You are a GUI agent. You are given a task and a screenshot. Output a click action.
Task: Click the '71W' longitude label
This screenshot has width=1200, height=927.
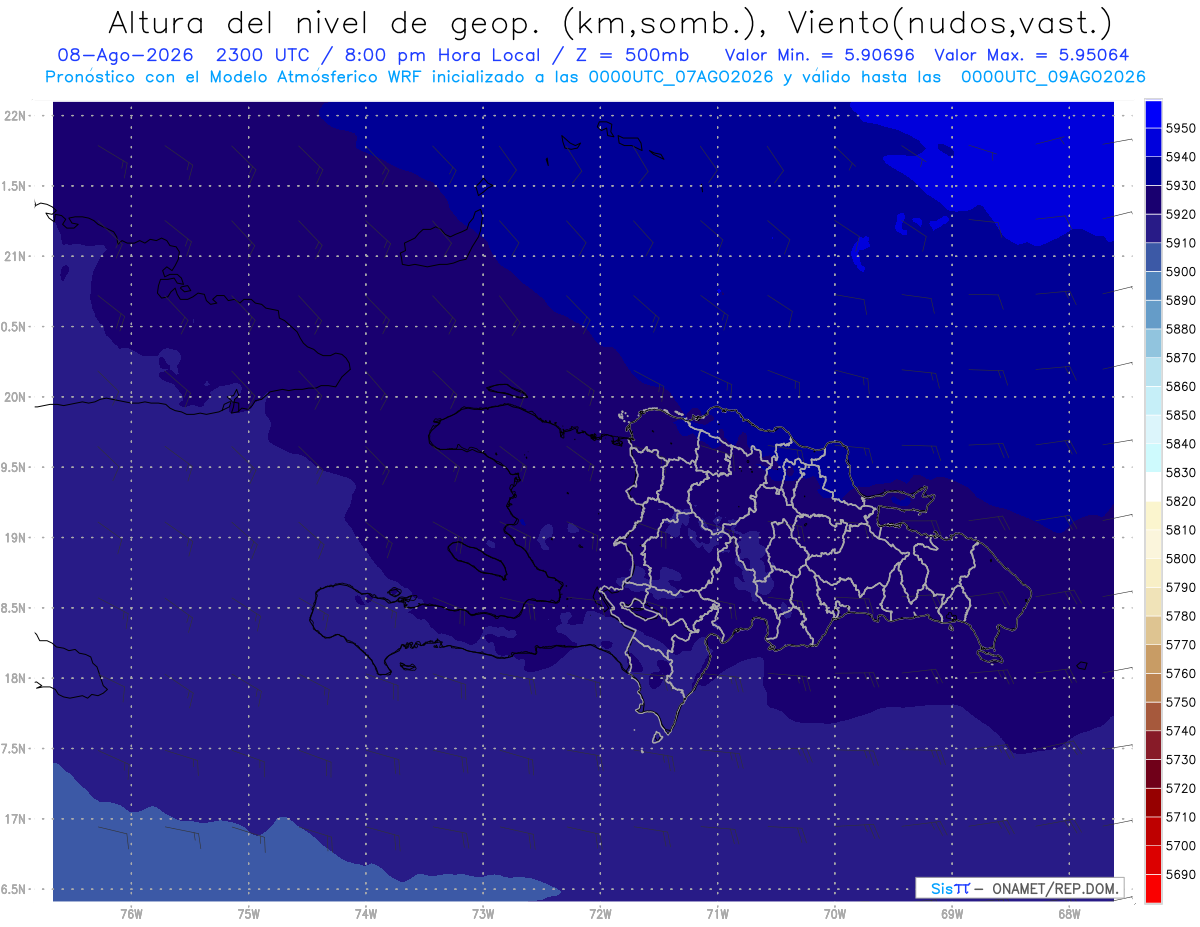pyautogui.click(x=717, y=913)
